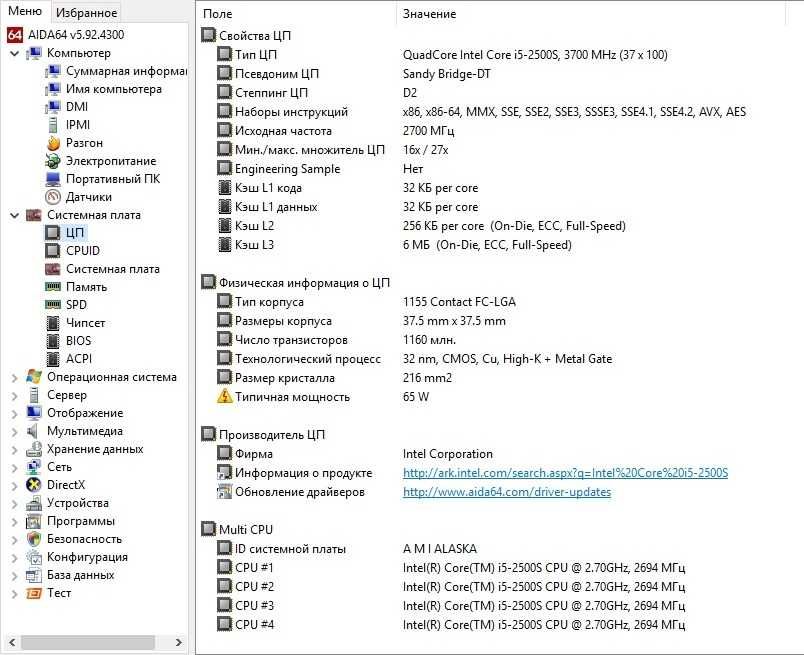
Task: Select DMI in the tree
Action: [x=77, y=107]
